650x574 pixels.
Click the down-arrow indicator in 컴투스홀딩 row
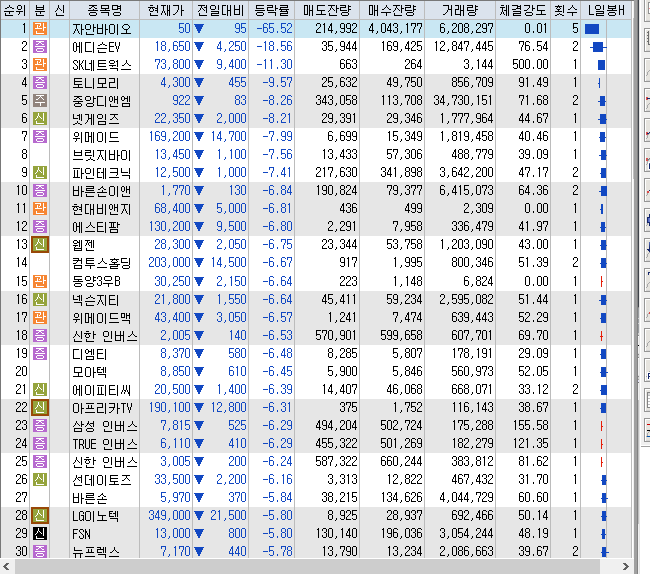tap(199, 262)
